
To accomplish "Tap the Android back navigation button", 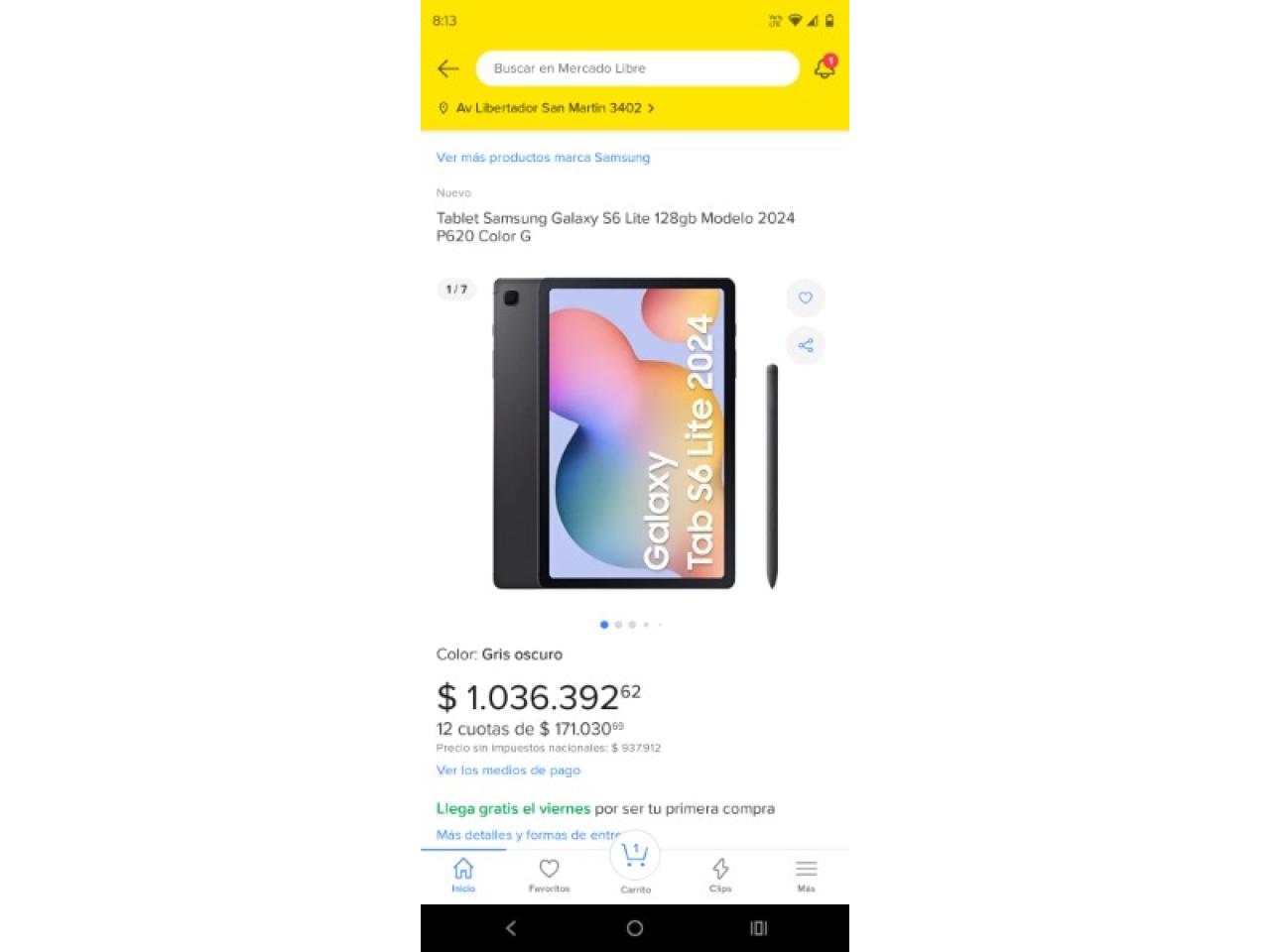I will point(511,928).
